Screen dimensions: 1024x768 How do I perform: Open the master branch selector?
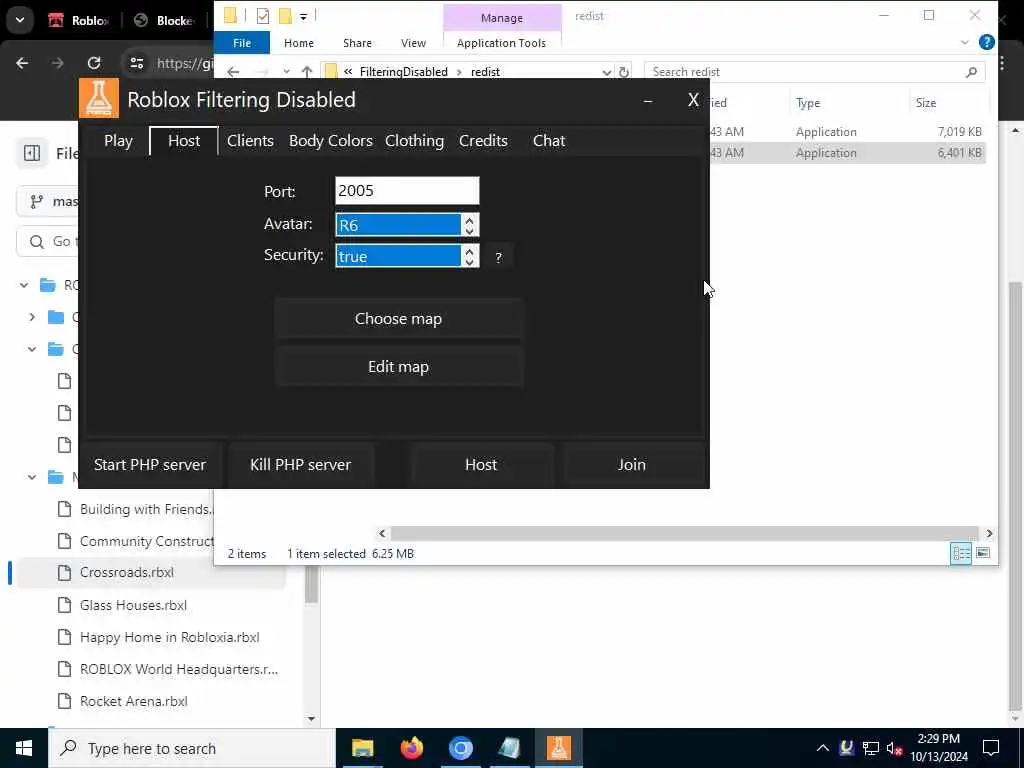48,201
